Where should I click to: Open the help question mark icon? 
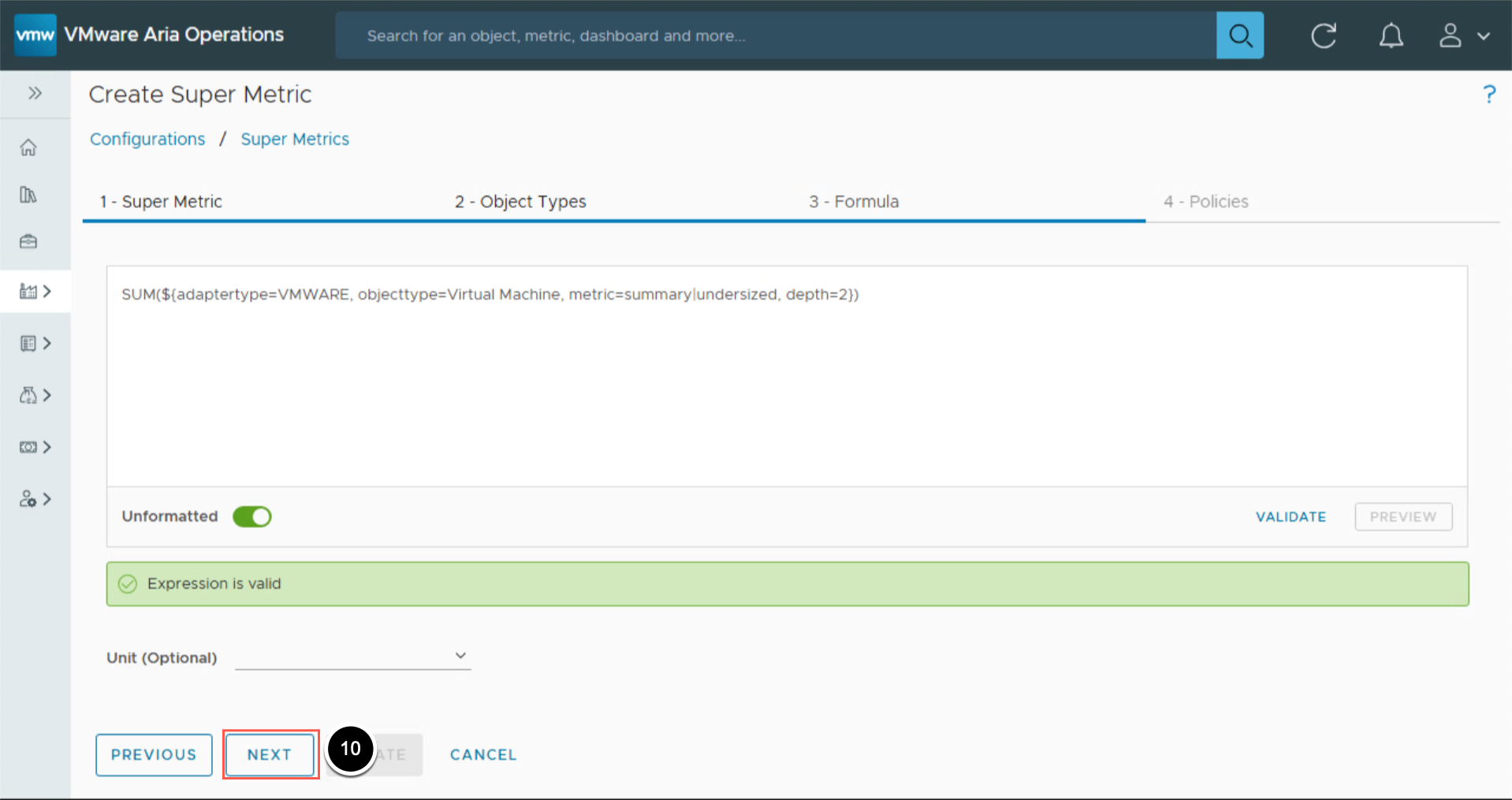1488,95
